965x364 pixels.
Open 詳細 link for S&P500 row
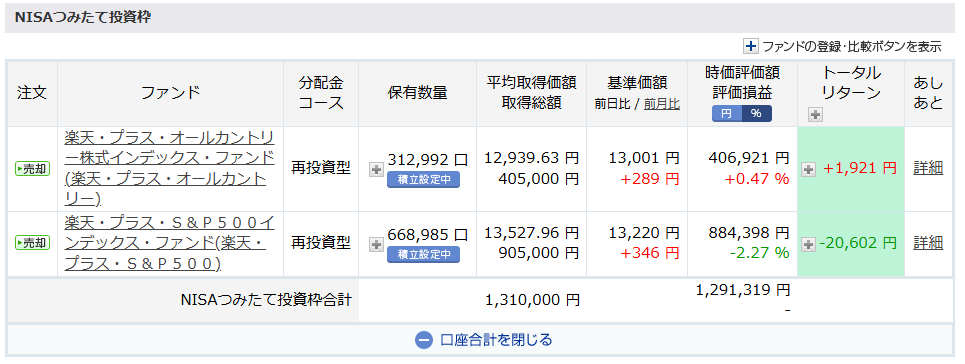(x=928, y=243)
